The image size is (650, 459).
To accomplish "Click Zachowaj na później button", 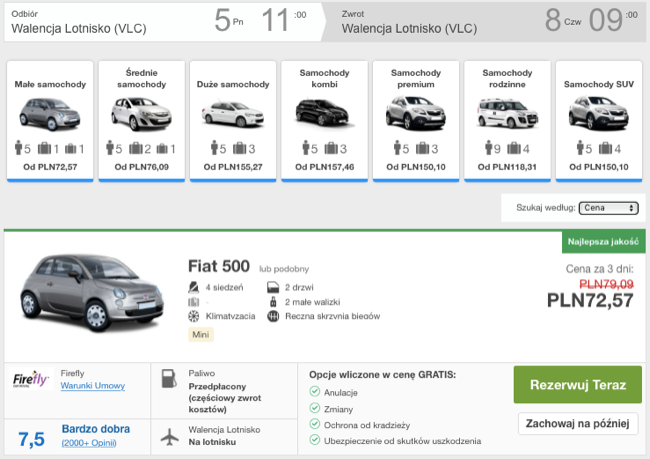I will (x=578, y=423).
